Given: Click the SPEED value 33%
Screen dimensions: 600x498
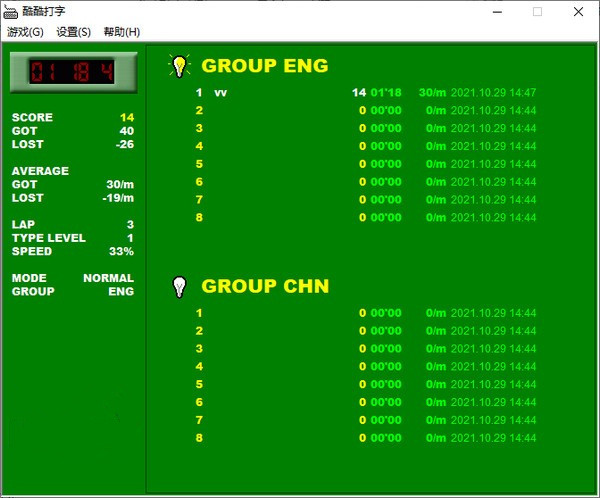Looking at the screenshot, I should coord(121,251).
